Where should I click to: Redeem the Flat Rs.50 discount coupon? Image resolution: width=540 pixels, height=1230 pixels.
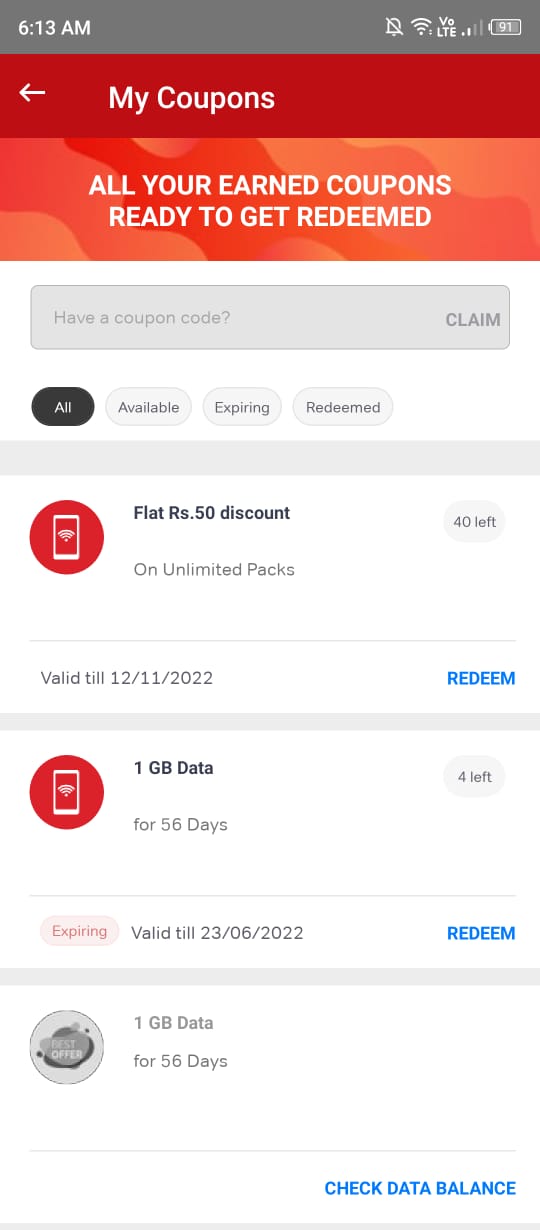(481, 678)
